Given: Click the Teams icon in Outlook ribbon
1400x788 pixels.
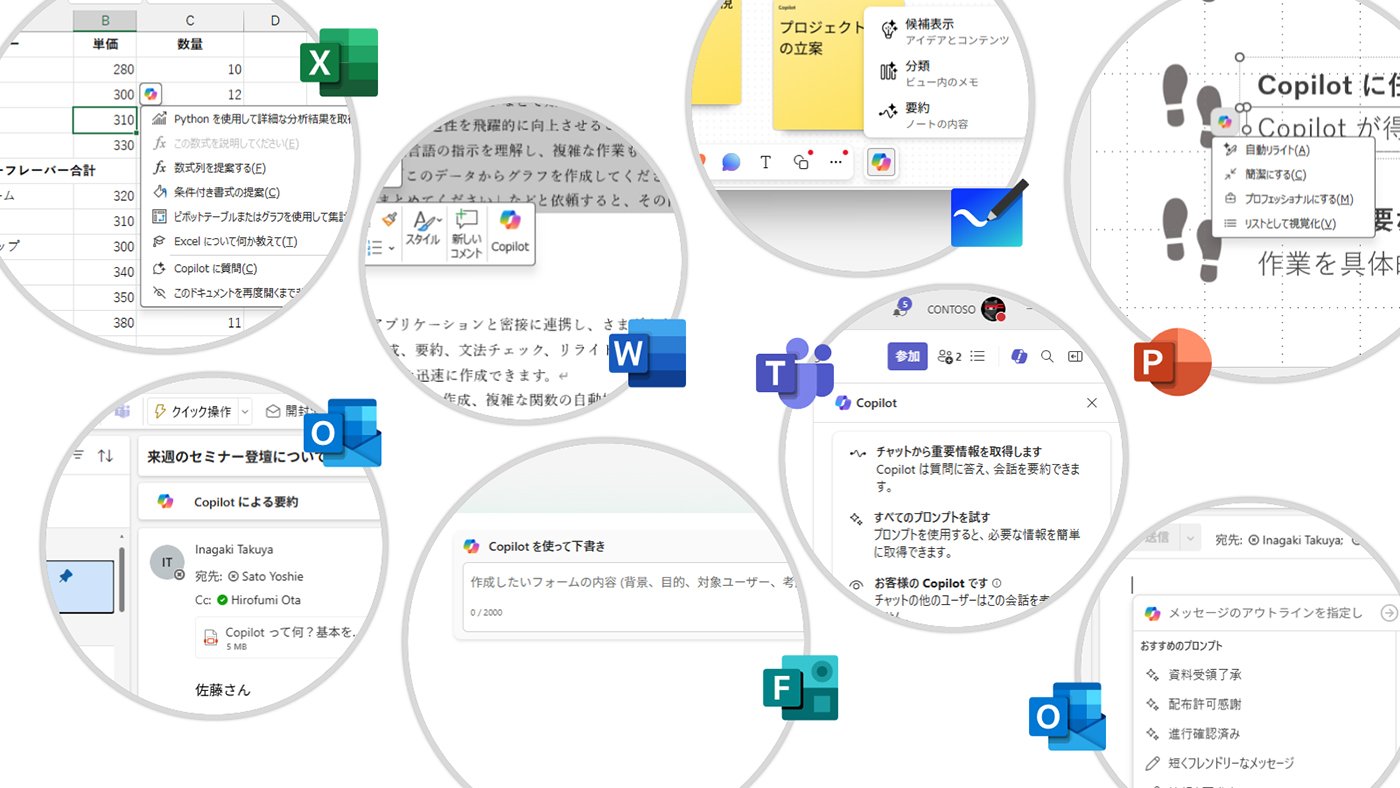Looking at the screenshot, I should [x=122, y=411].
